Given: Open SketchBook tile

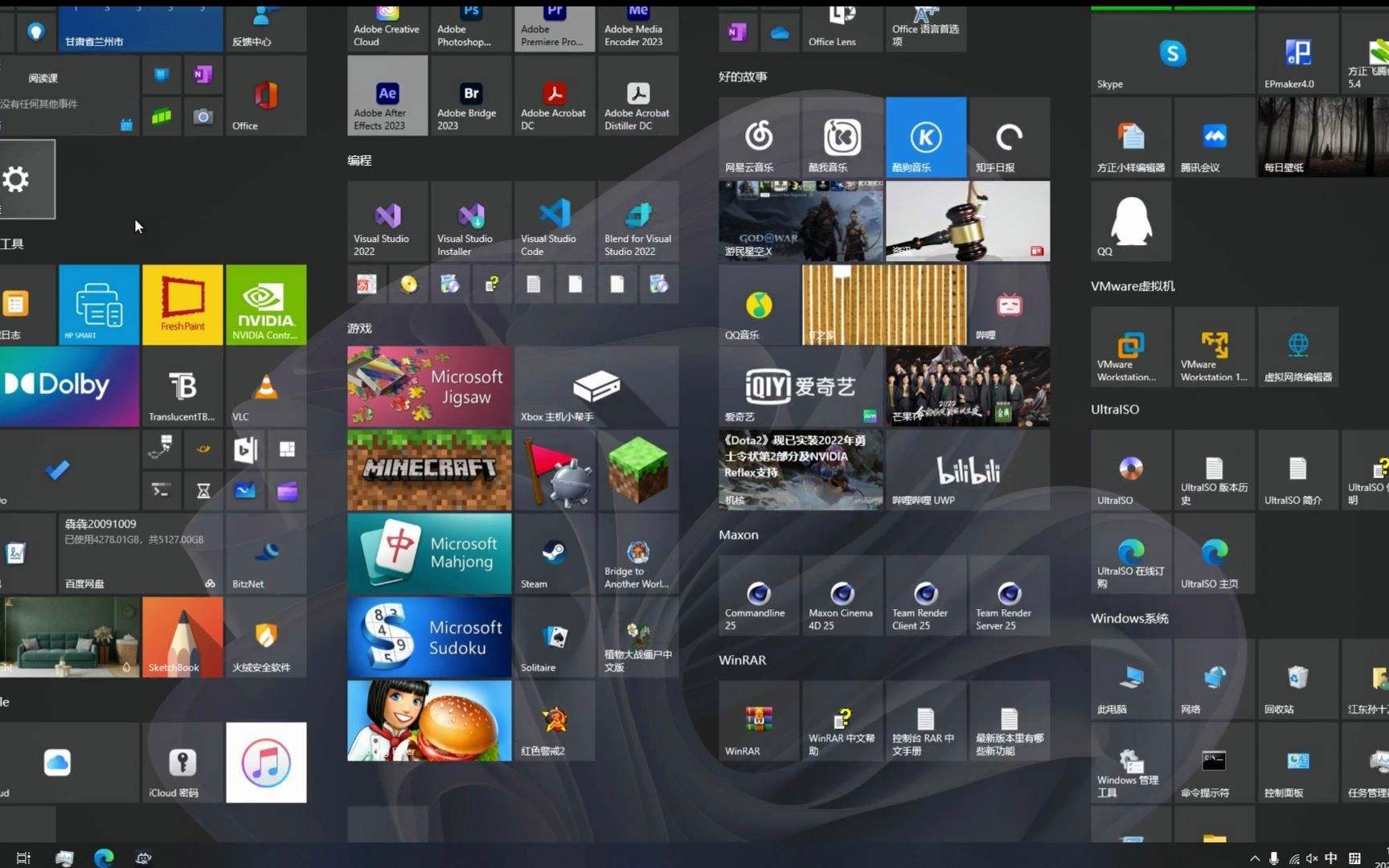Looking at the screenshot, I should point(182,637).
